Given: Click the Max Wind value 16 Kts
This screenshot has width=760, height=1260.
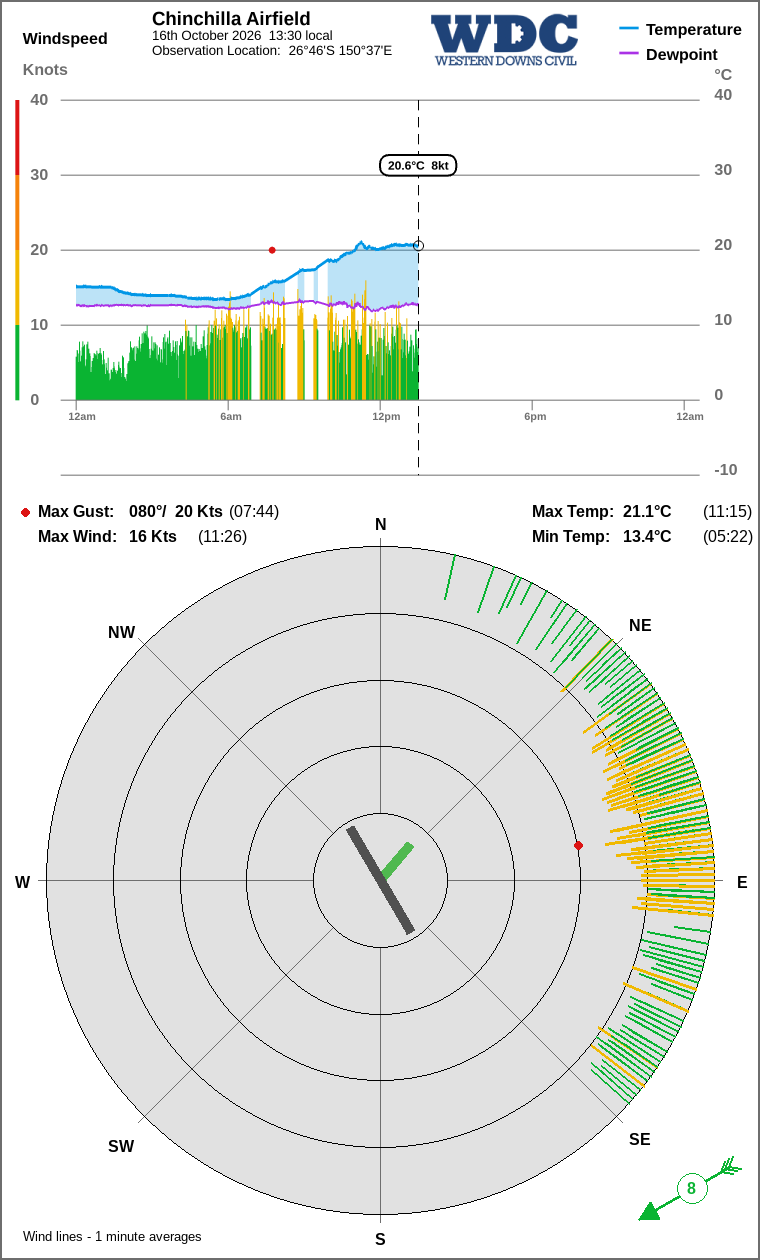Looking at the screenshot, I should (153, 537).
